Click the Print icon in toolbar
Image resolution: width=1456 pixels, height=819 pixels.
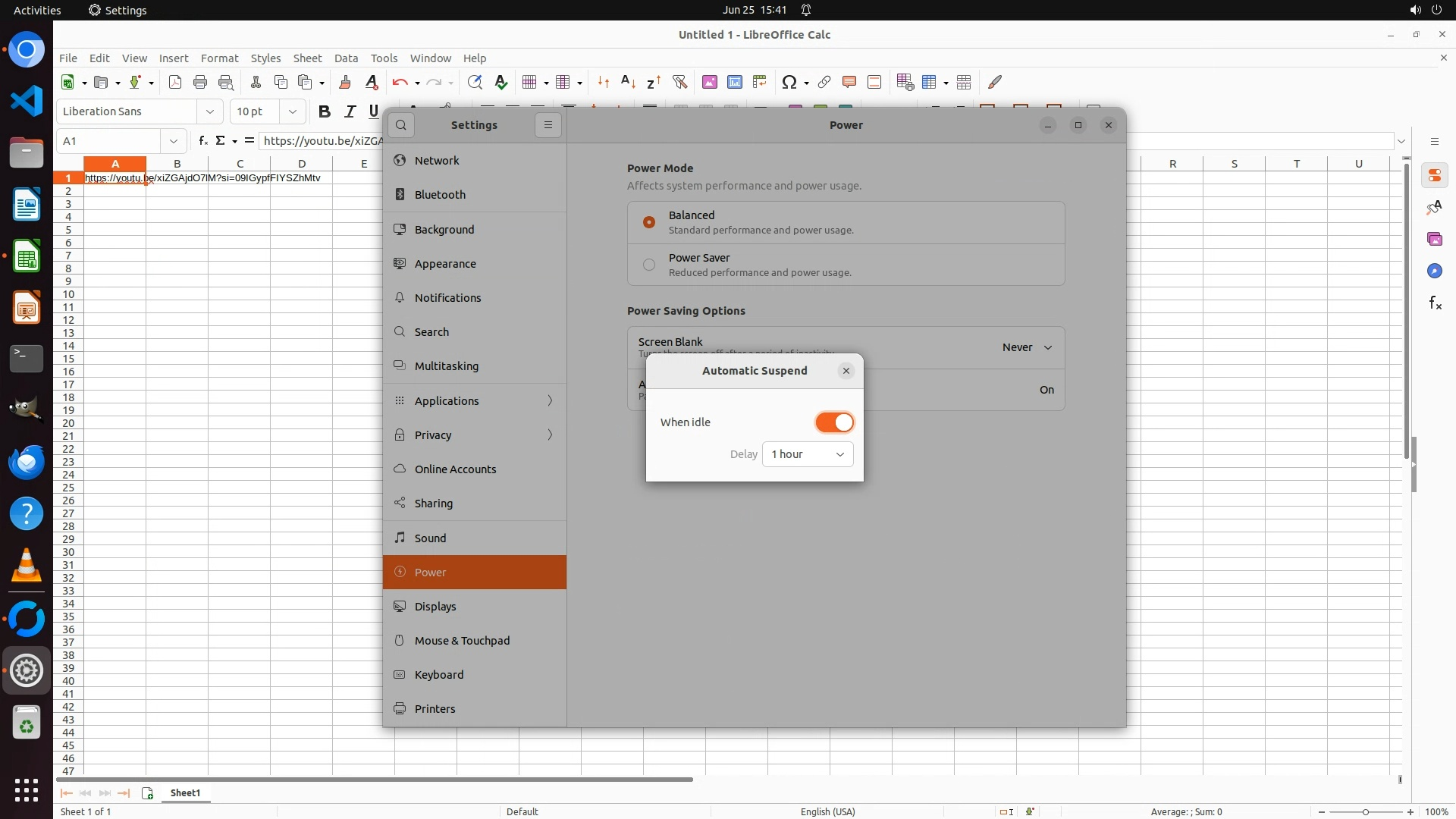tap(200, 82)
